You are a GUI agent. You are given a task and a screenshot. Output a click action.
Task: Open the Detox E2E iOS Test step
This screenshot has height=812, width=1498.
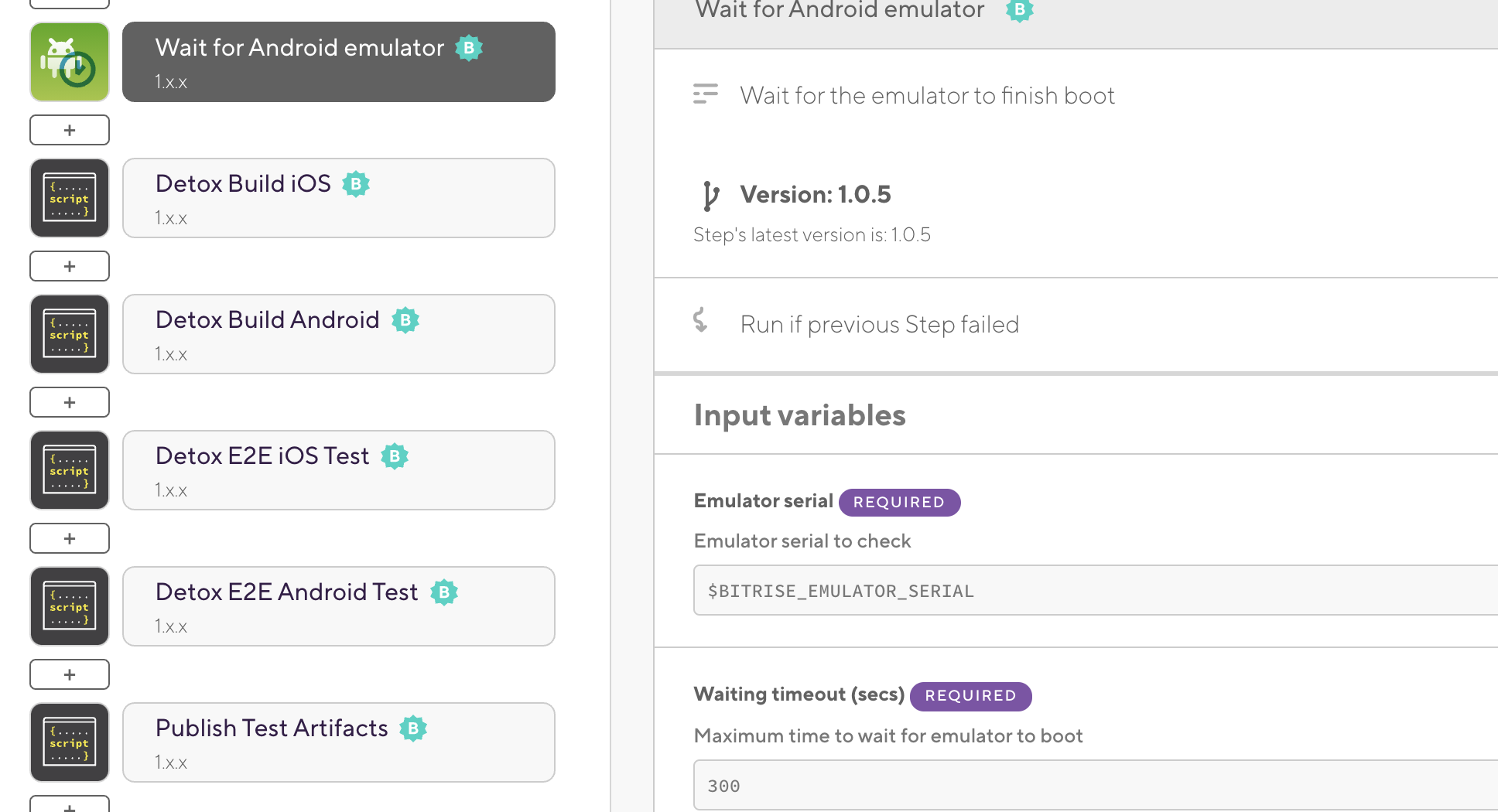pos(339,470)
